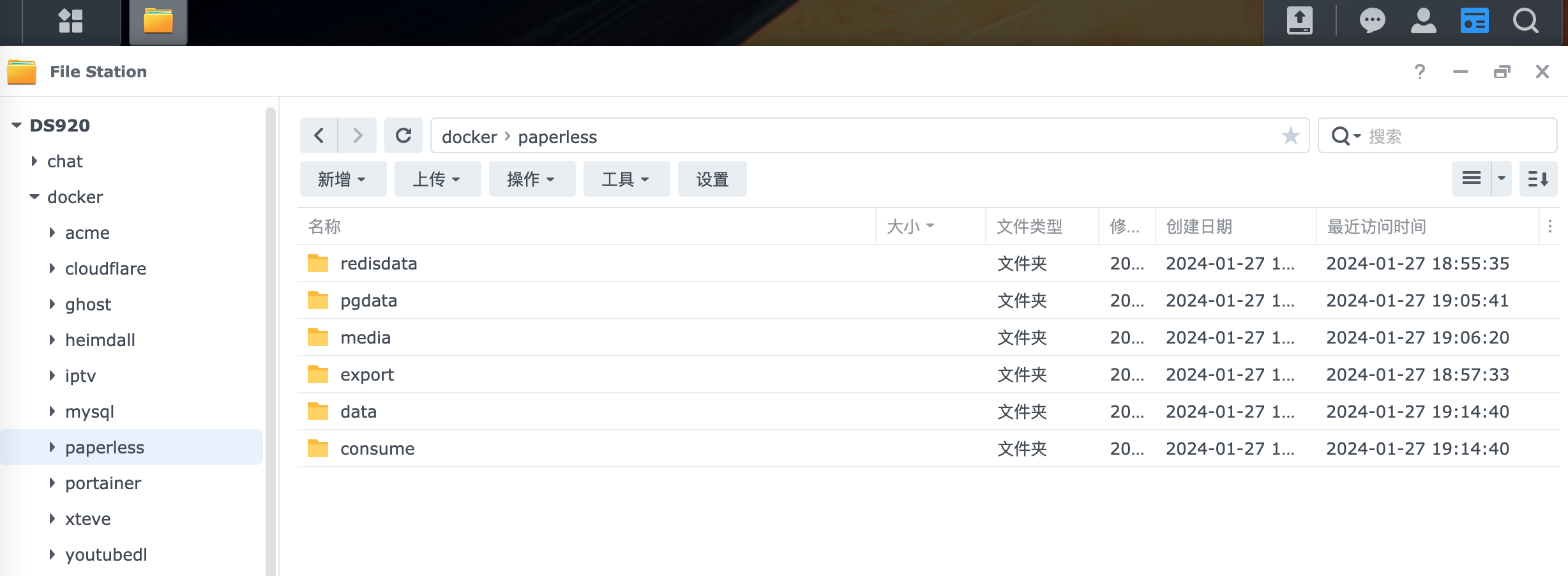The image size is (1568, 576).
Task: Click the redisdata folder icon
Action: [x=318, y=263]
